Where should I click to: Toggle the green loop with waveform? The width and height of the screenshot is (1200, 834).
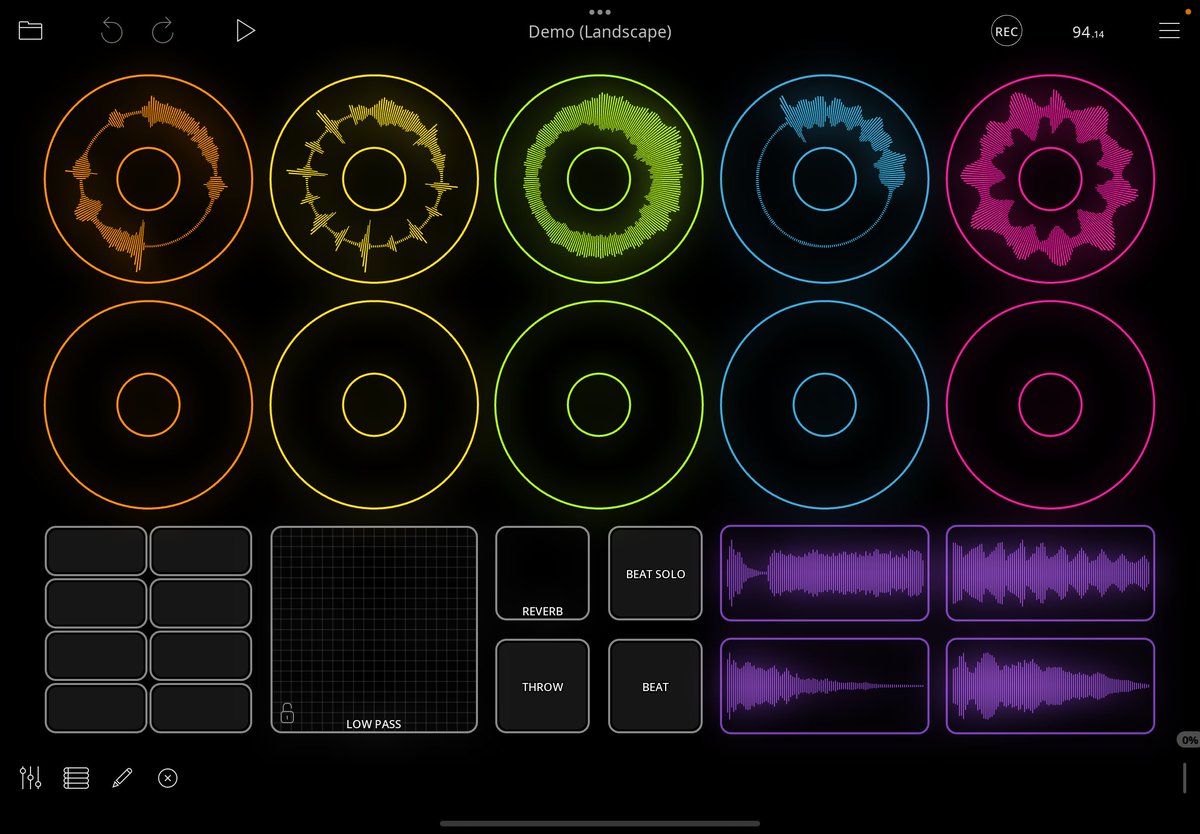coord(599,179)
